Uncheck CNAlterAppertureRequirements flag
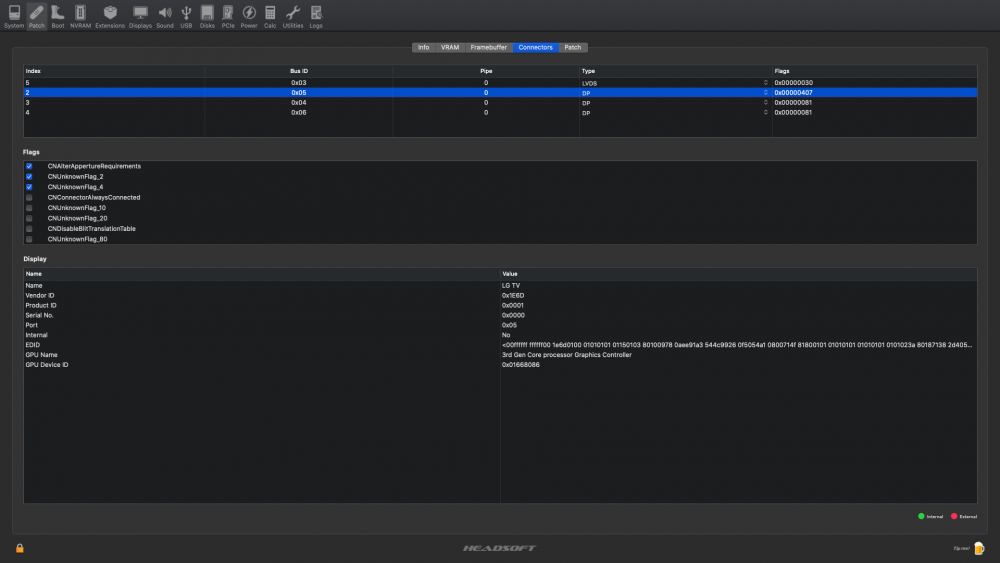Image resolution: width=1000 pixels, height=563 pixels. [x=29, y=166]
